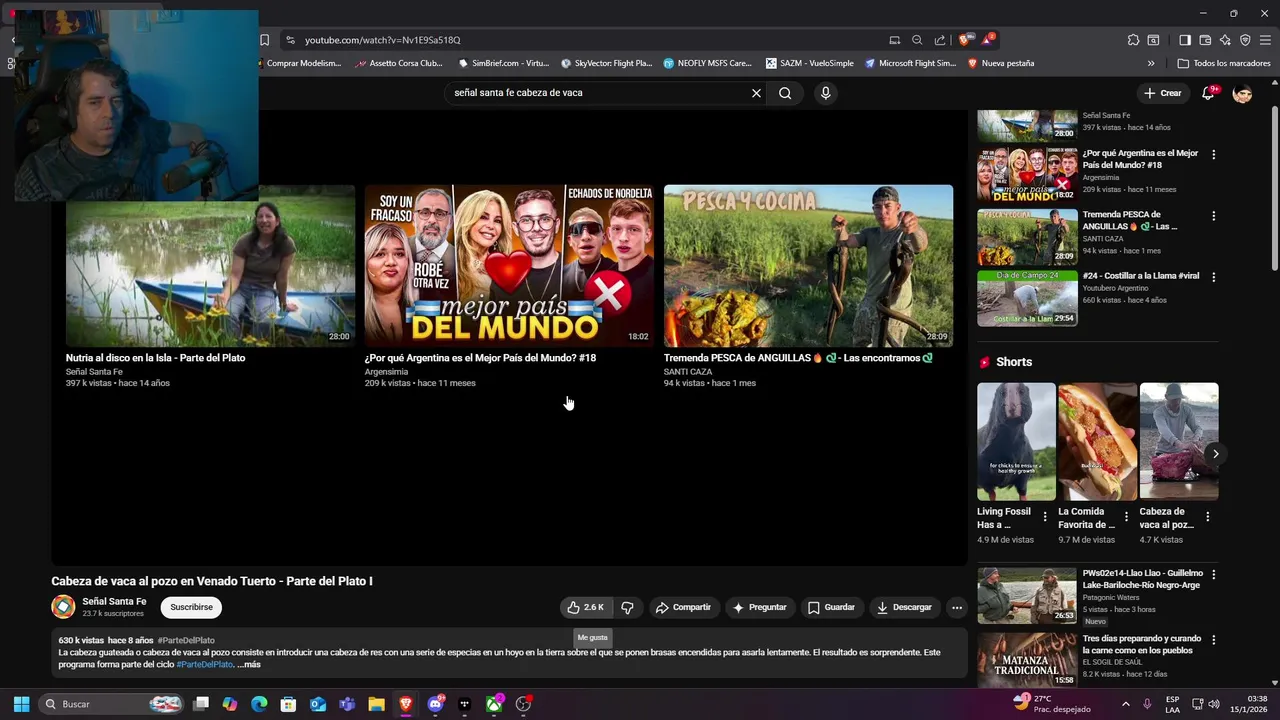The height and width of the screenshot is (720, 1280).
Task: Open #24 Costillar a la Llama sidebar video
Action: [1027, 298]
